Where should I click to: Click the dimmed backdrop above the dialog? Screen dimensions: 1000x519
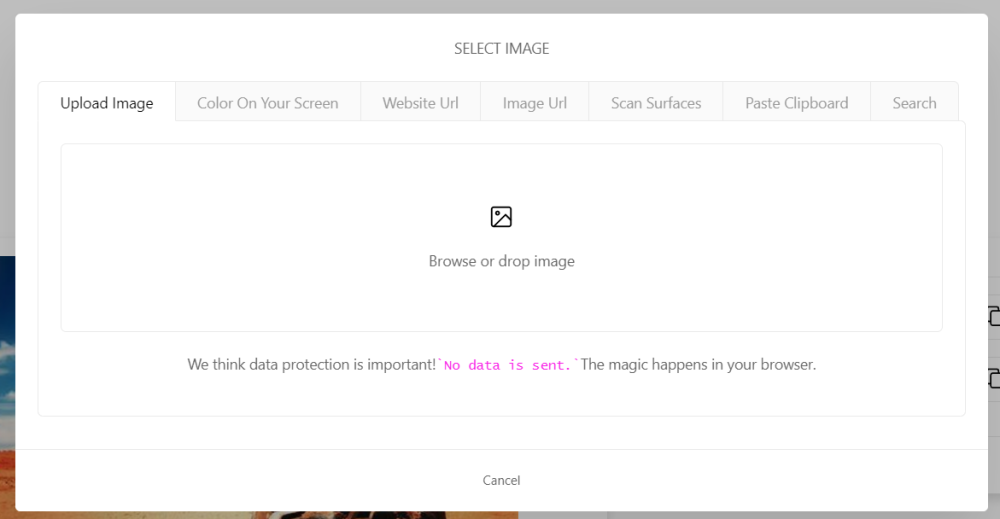[x=500, y=6]
